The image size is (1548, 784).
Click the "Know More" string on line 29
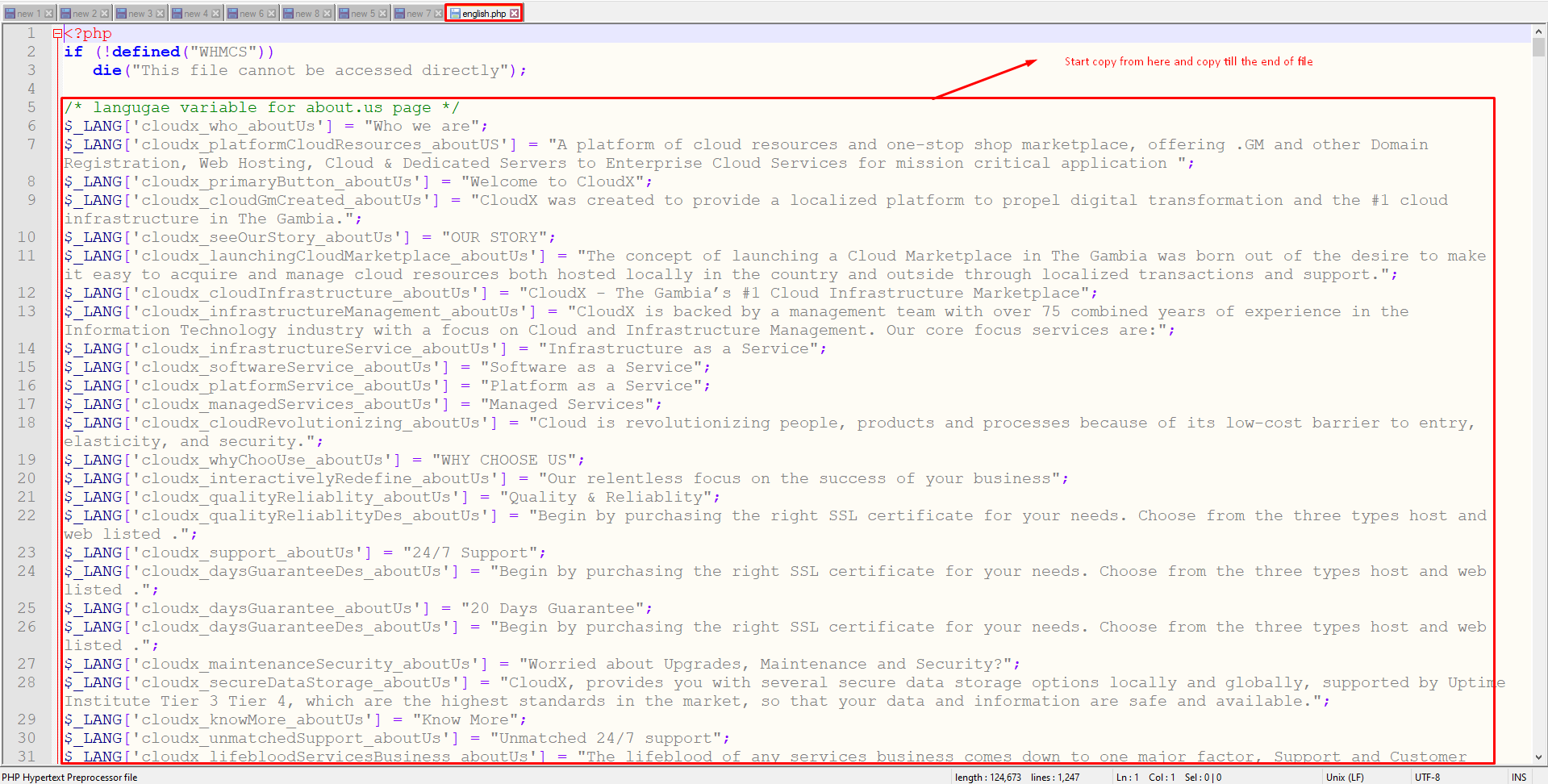point(465,719)
